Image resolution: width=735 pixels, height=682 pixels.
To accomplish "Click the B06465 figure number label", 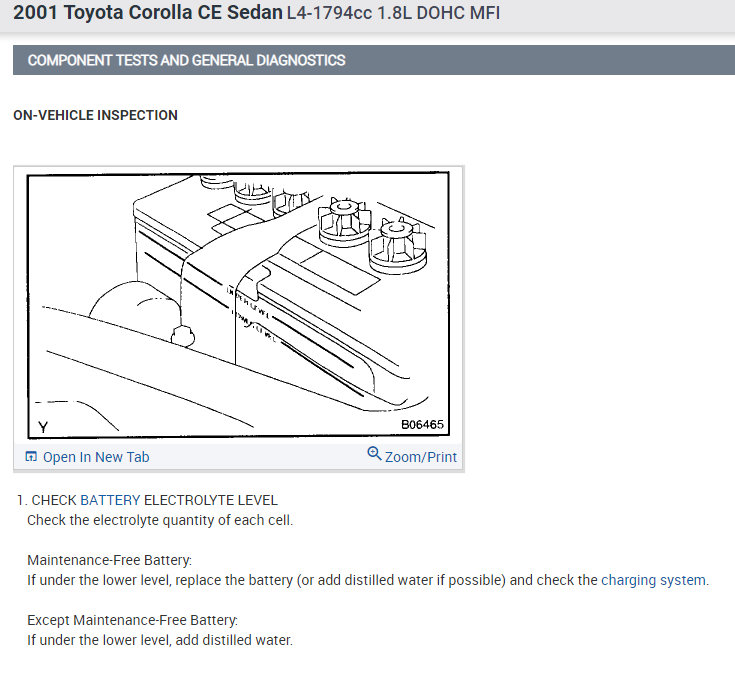I will pyautogui.click(x=422, y=425).
